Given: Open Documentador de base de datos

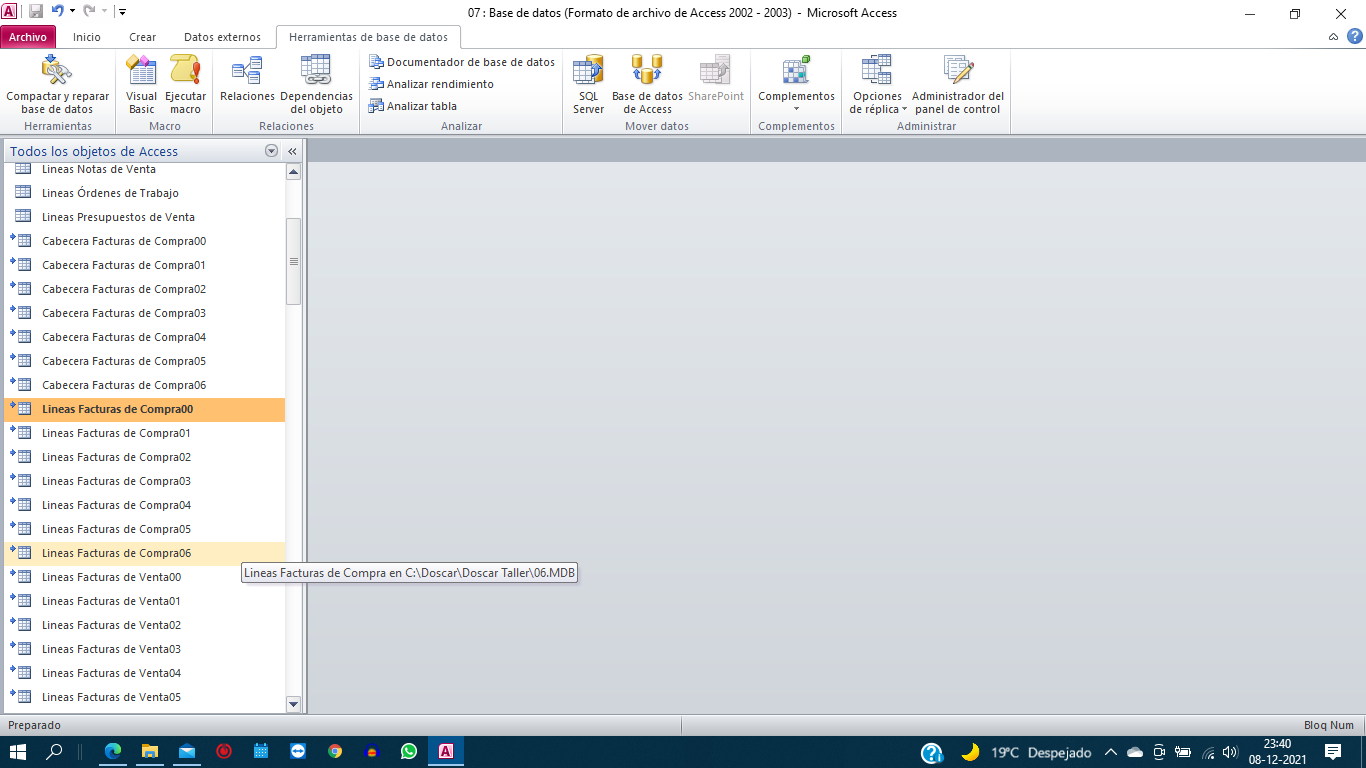Looking at the screenshot, I should 461,62.
